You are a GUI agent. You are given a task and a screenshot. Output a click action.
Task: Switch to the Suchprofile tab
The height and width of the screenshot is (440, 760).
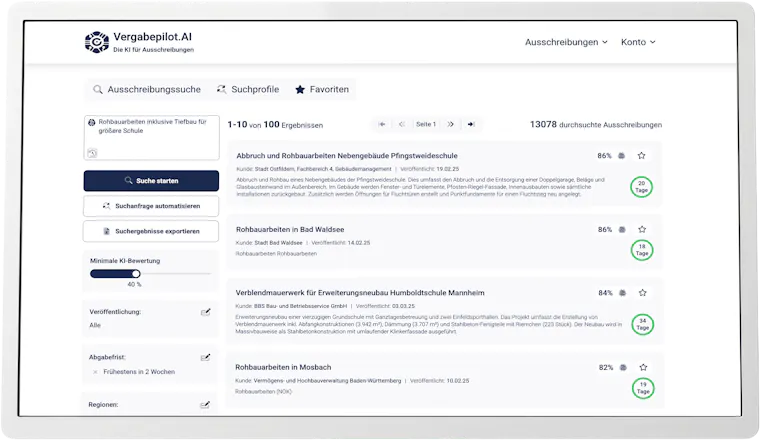[248, 90]
